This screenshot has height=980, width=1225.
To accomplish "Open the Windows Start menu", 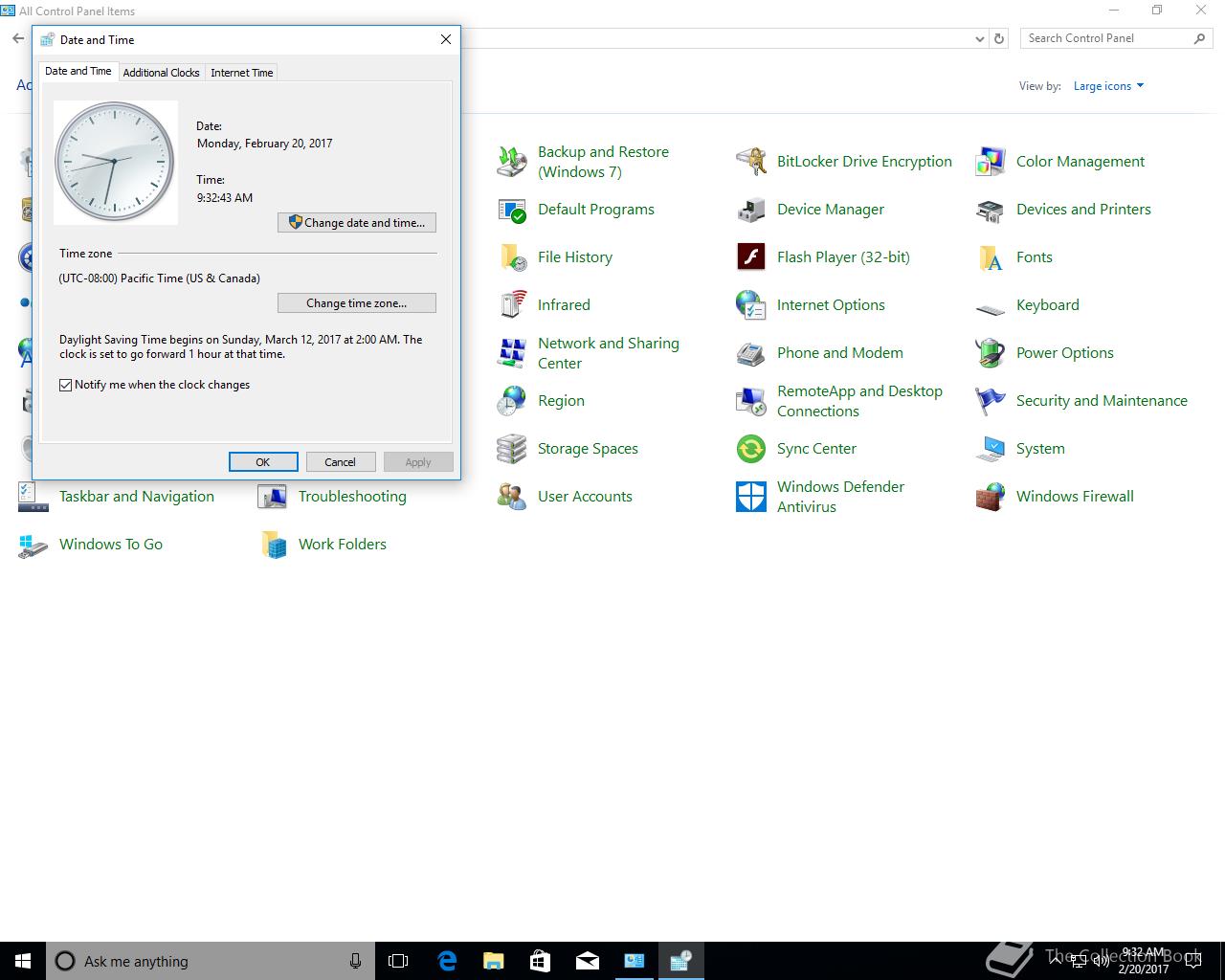I will click(23, 961).
